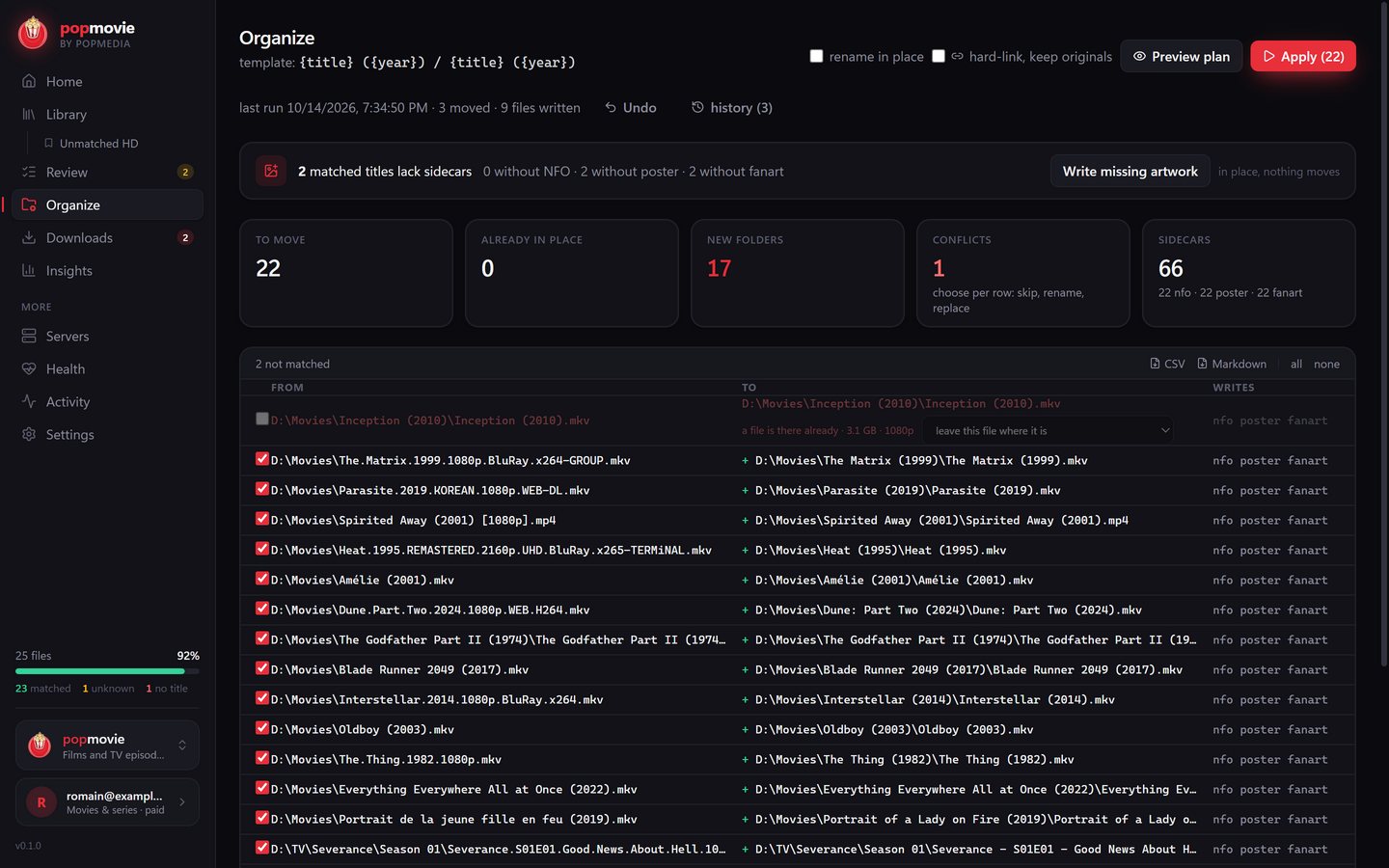Enable the rename in place checkbox
The height and width of the screenshot is (868, 1389).
[816, 56]
